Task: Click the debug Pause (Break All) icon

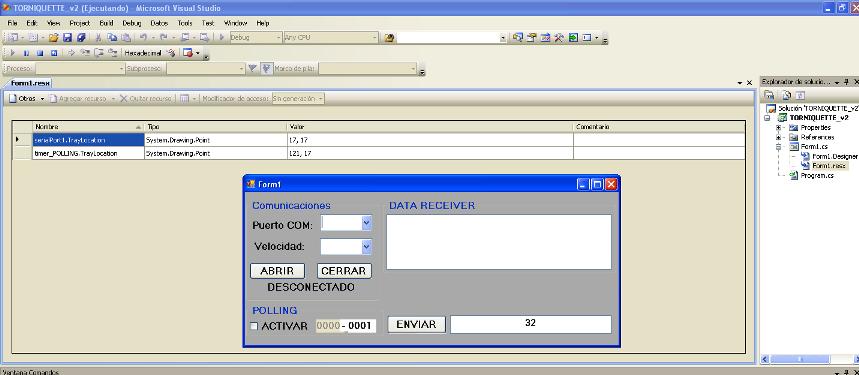Action: 26,53
